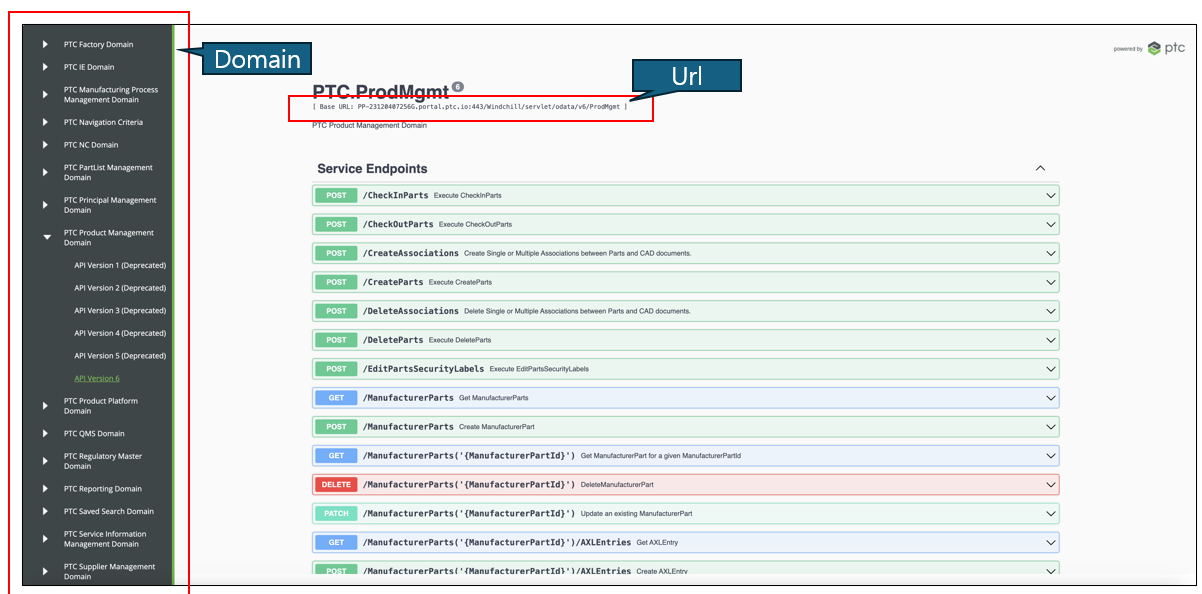
Task: Click the /CreateParts endpoint path
Action: click(393, 282)
